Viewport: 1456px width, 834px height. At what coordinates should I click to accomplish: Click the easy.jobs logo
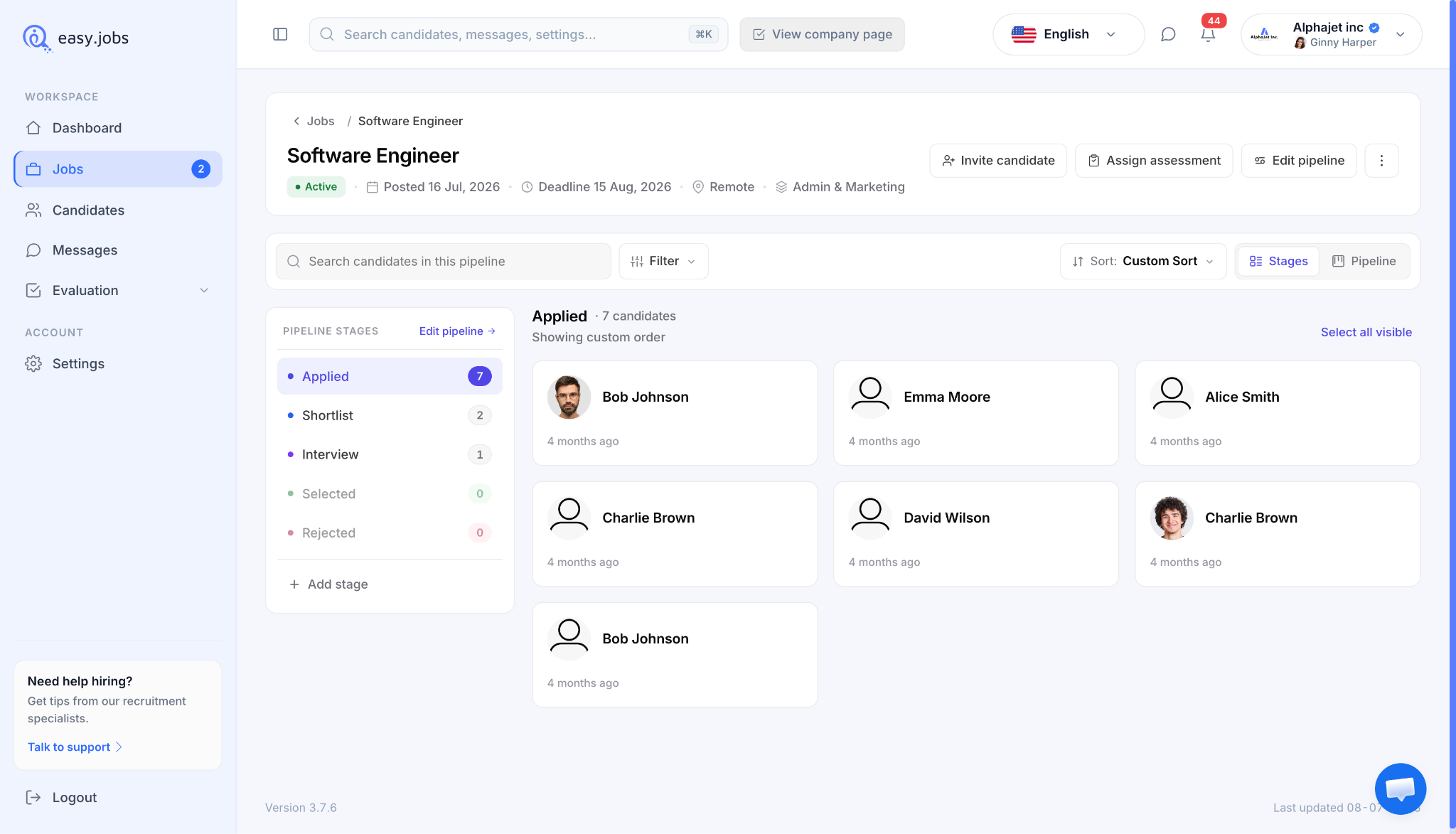point(75,38)
